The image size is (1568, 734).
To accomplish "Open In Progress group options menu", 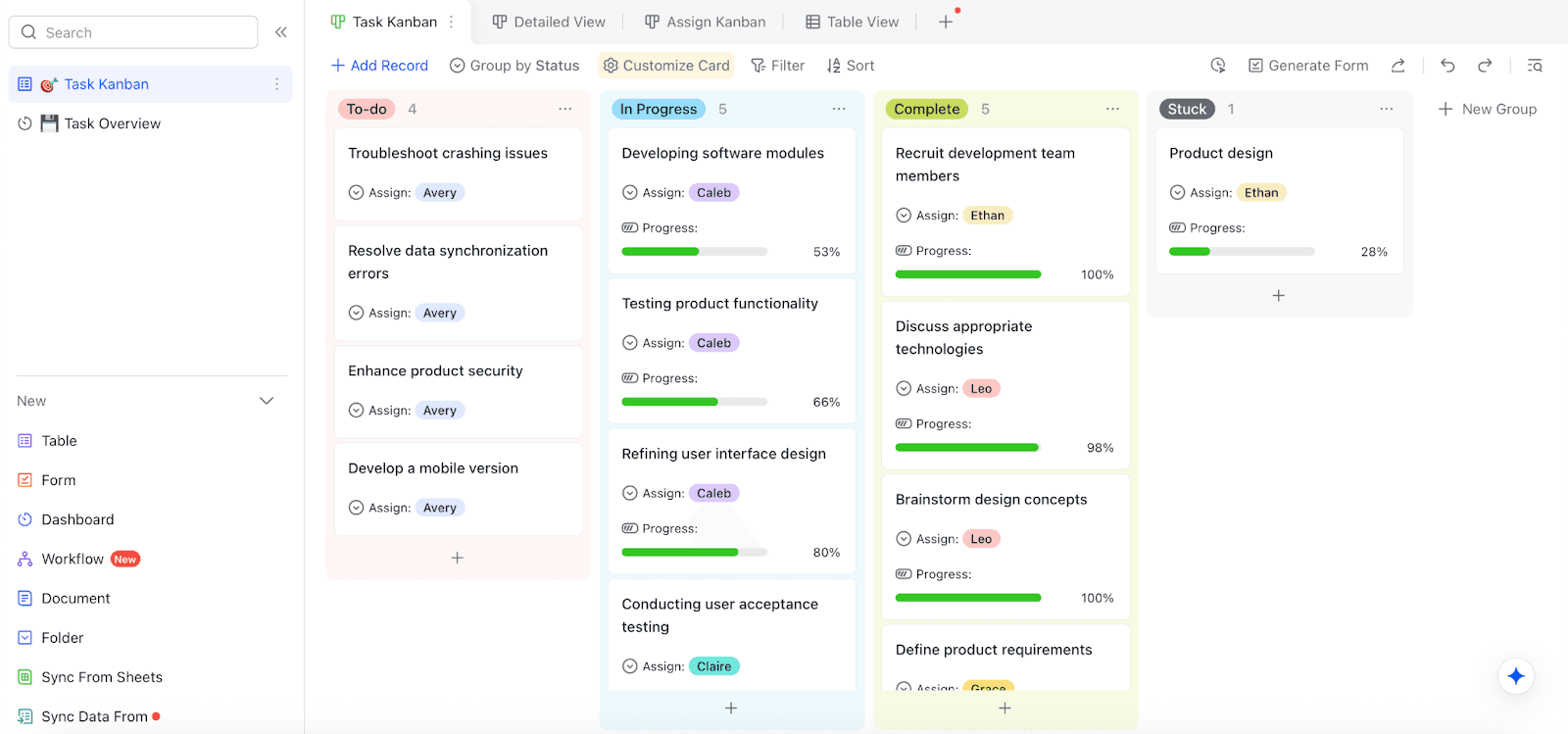I will [x=839, y=109].
